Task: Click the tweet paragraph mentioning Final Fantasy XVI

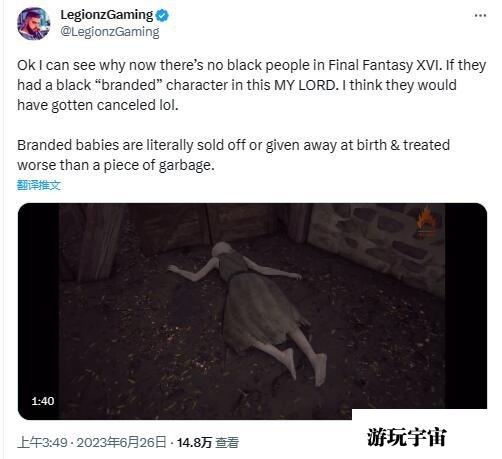Action: [252, 85]
